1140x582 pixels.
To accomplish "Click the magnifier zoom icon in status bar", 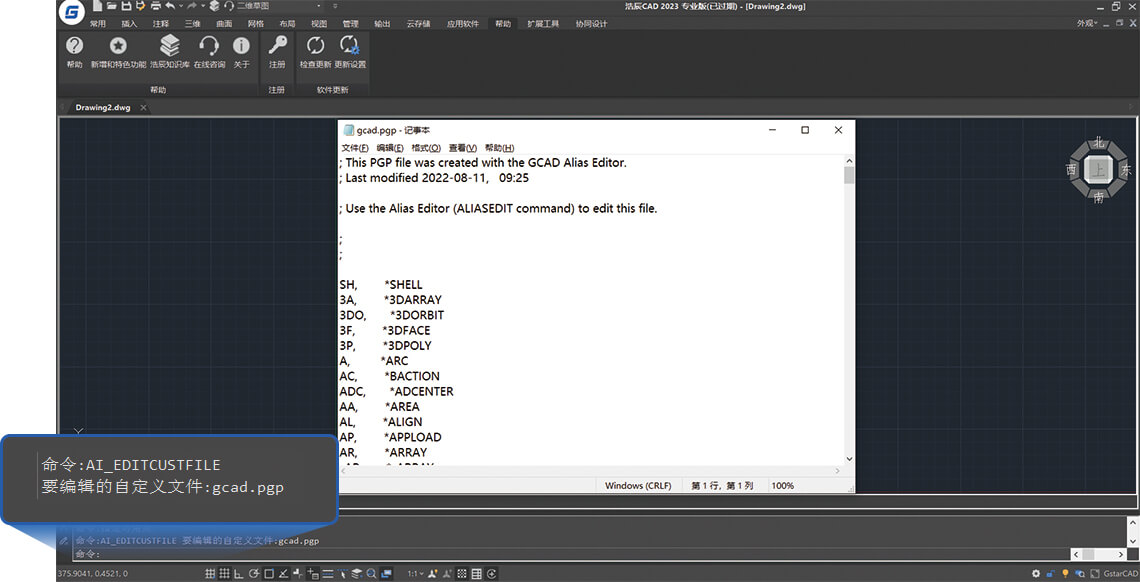I will point(371,573).
